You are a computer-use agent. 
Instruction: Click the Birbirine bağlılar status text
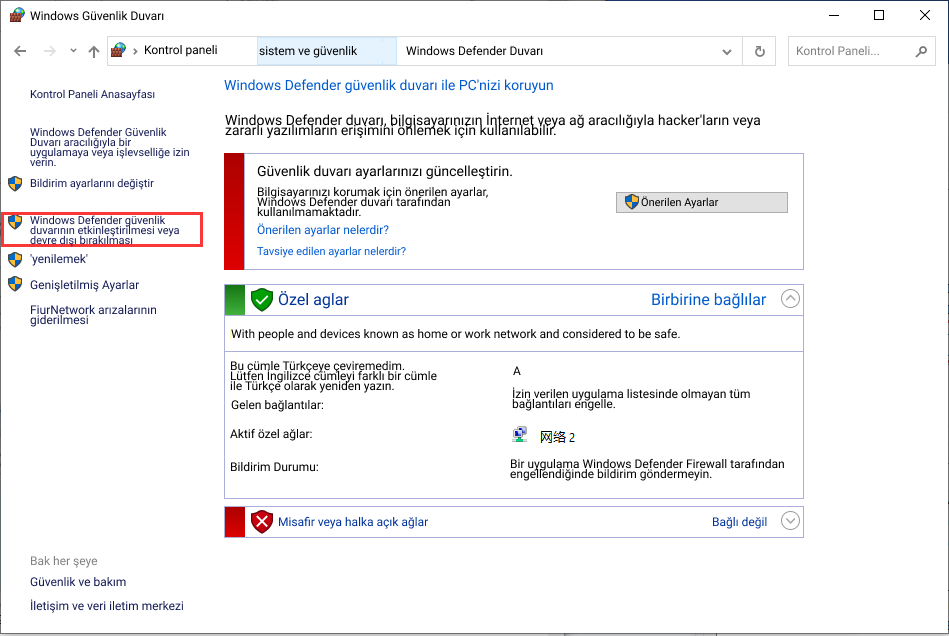(709, 300)
